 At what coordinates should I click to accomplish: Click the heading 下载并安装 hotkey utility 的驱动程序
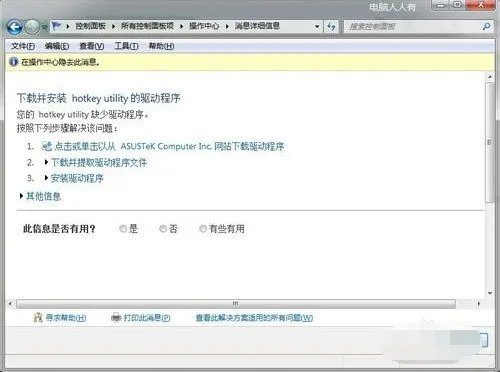[99, 98]
